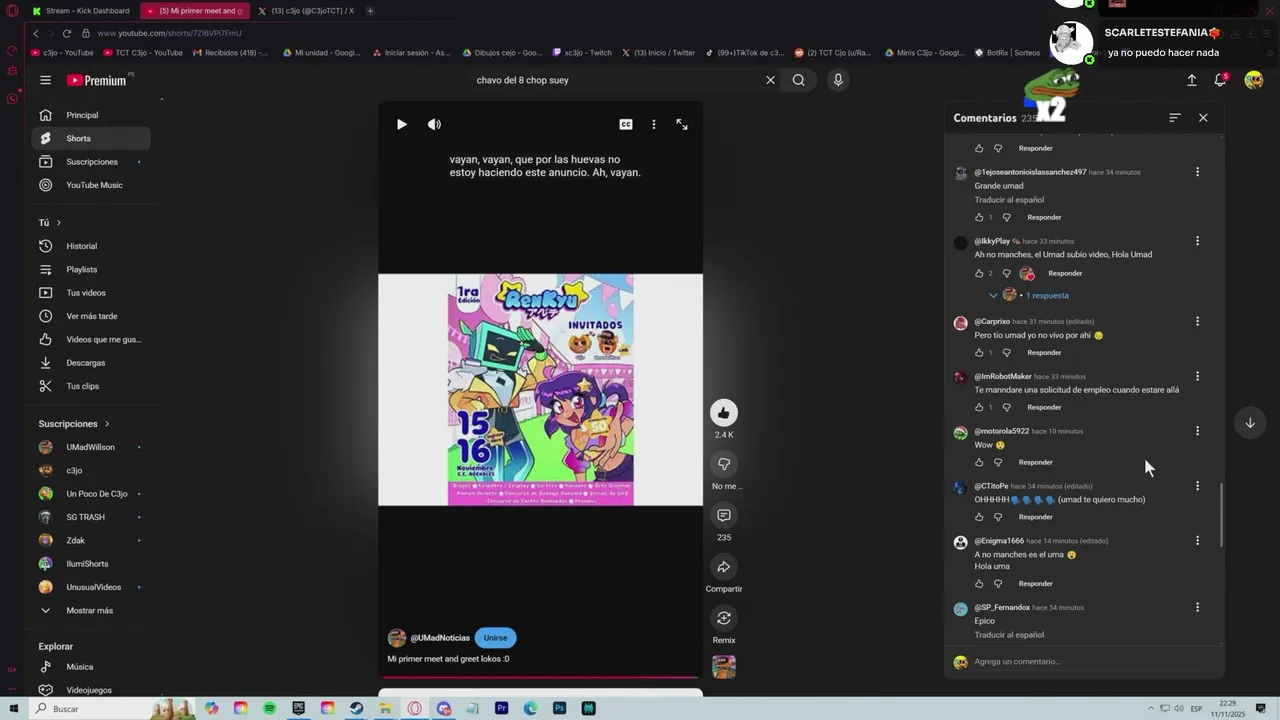This screenshot has width=1280, height=720.
Task: Click Traducir al español under Epico
Action: (x=1009, y=635)
